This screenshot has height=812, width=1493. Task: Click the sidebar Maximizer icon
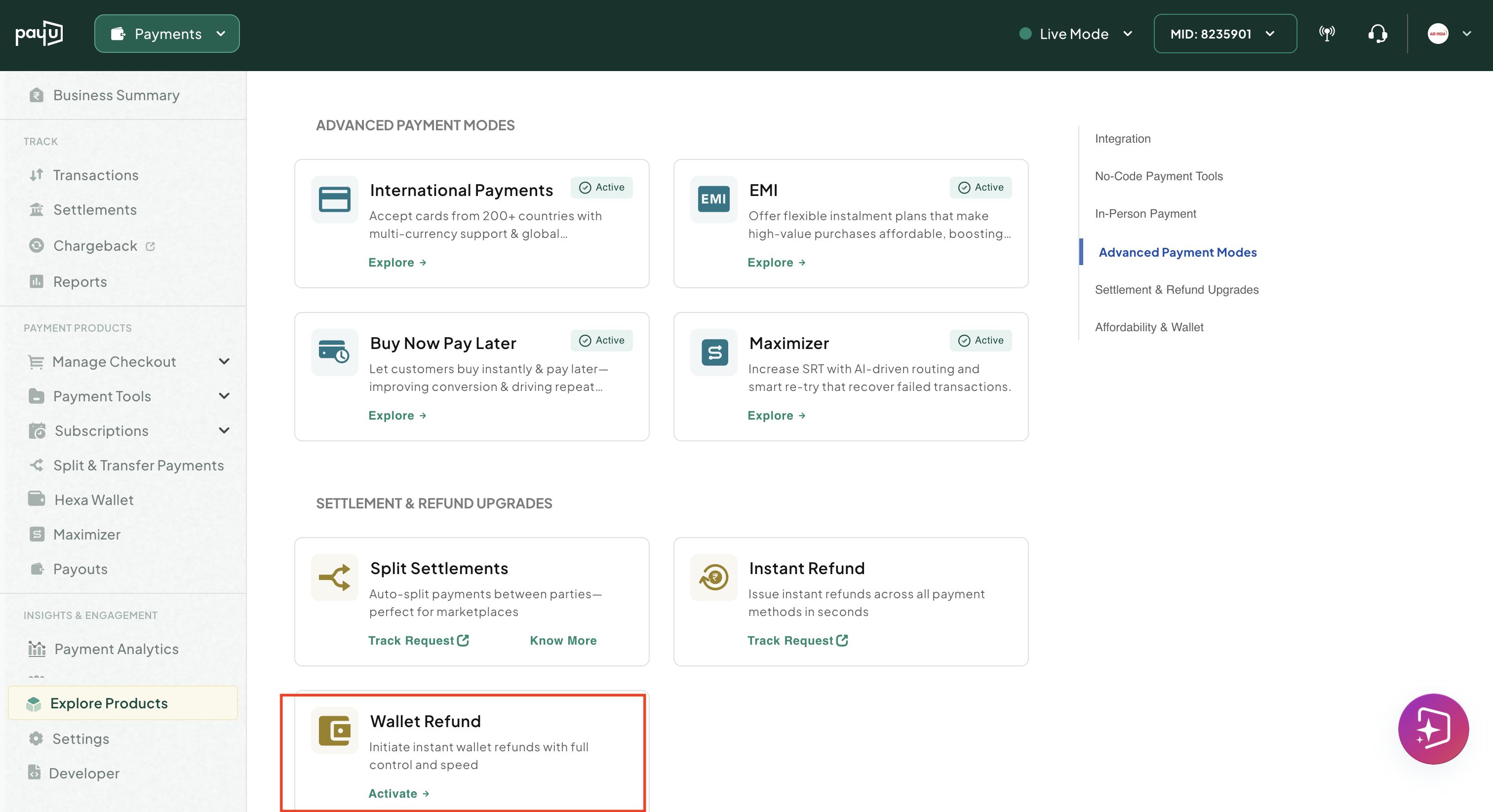[x=37, y=535]
